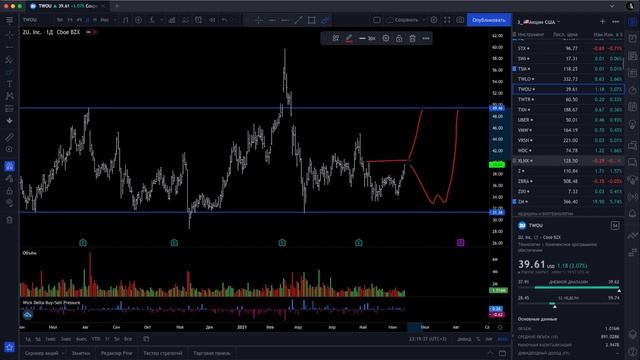Select the Все date range button
The width and height of the screenshot is (640, 360).
point(128,339)
